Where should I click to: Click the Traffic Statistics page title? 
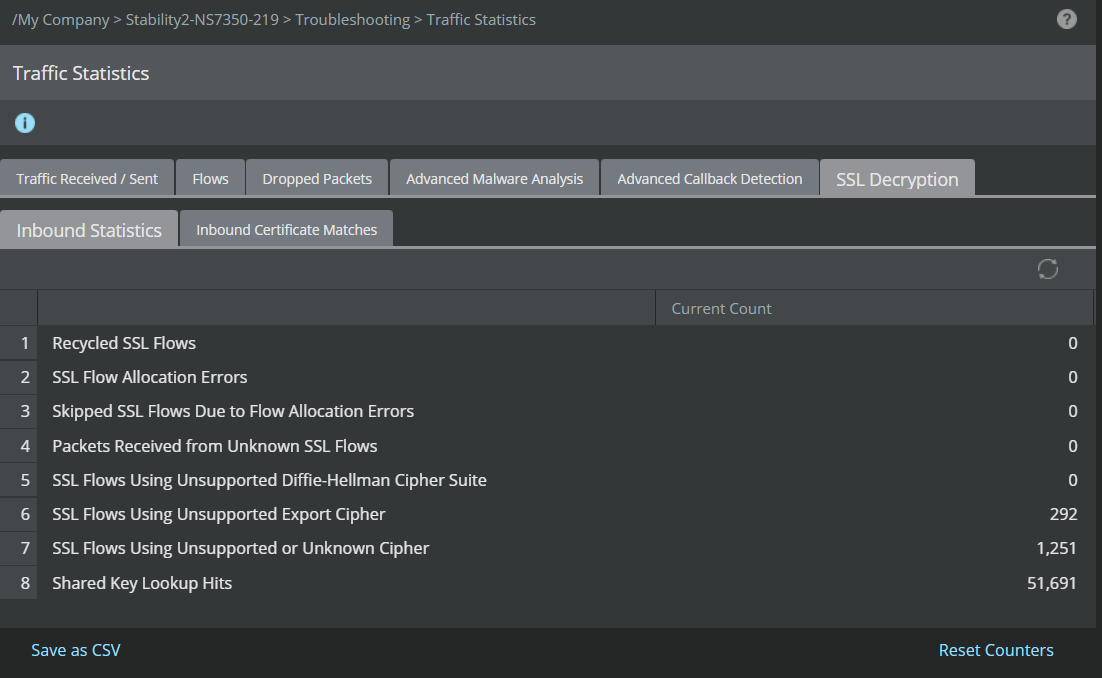pyautogui.click(x=81, y=73)
